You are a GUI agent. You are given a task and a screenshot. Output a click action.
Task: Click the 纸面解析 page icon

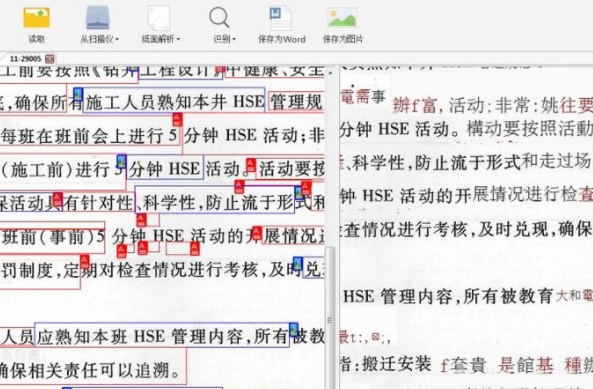[159, 18]
